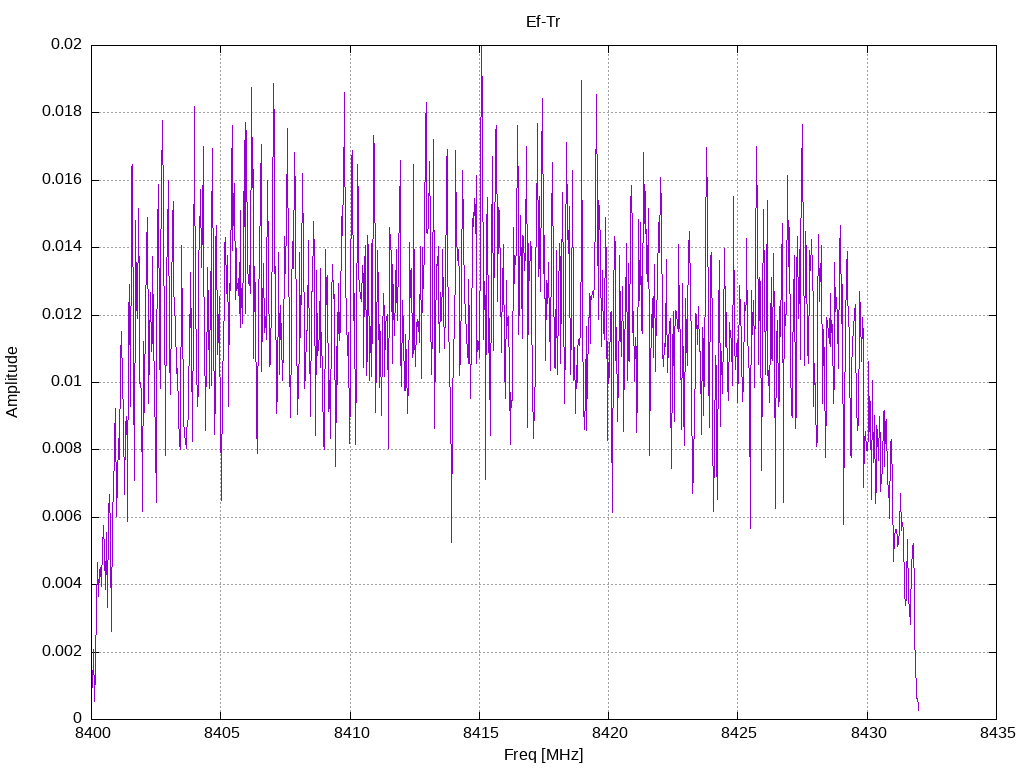Screen dimensions: 1024x768
Task: Click the x-axis tick label 8425
Action: pyautogui.click(x=739, y=733)
